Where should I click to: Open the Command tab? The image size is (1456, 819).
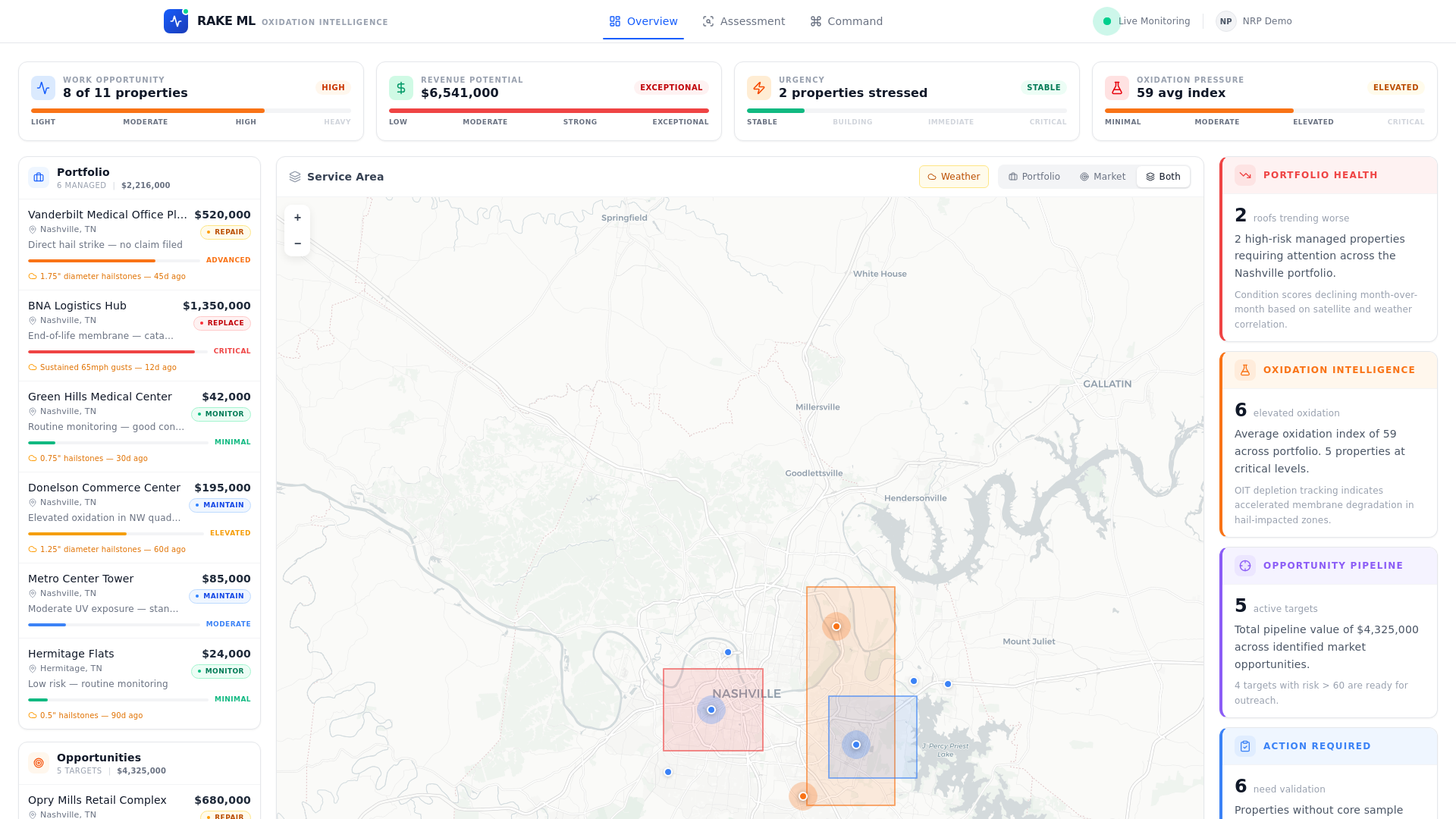click(846, 21)
